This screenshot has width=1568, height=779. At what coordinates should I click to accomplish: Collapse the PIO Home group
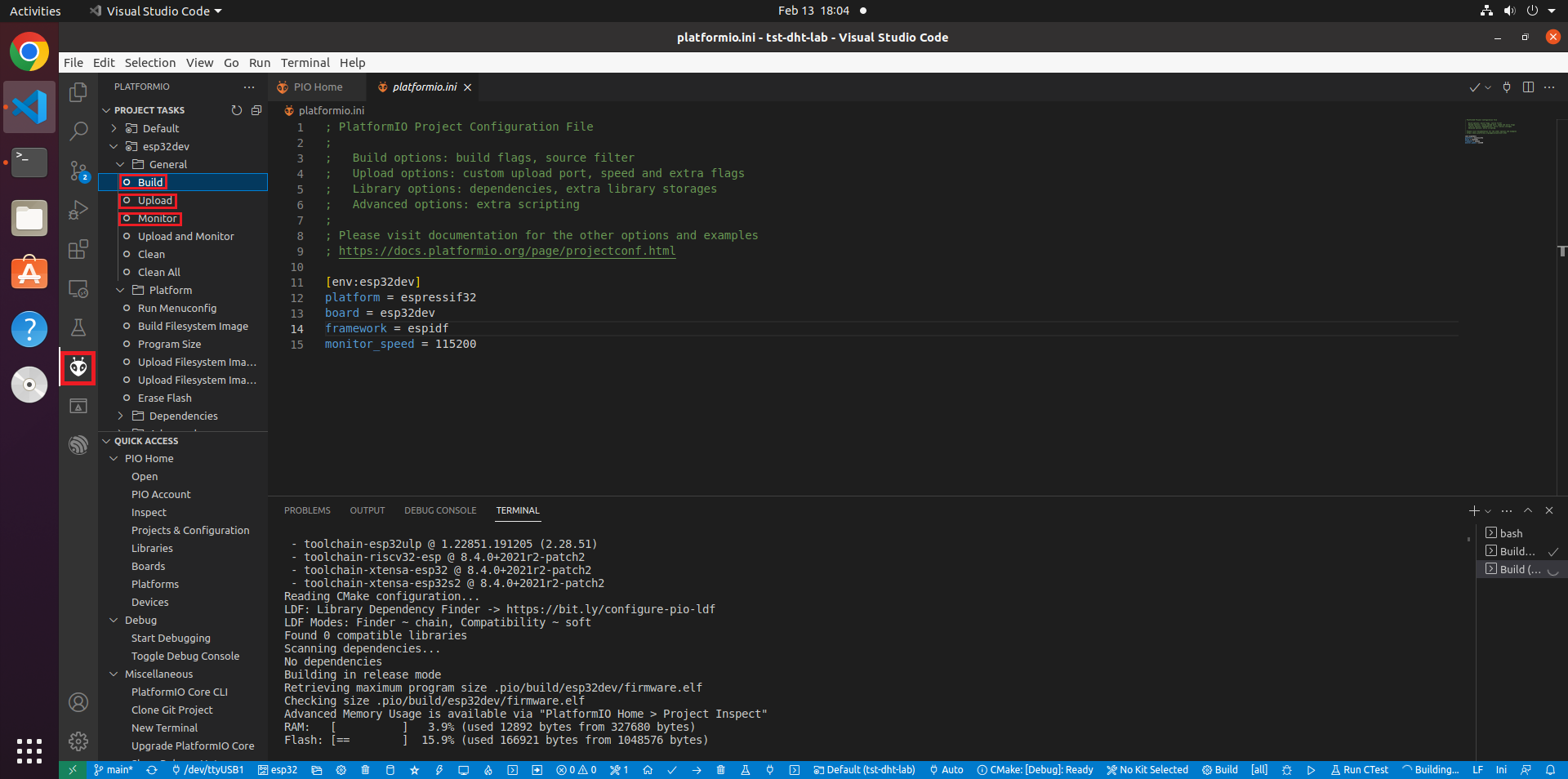[x=114, y=459]
